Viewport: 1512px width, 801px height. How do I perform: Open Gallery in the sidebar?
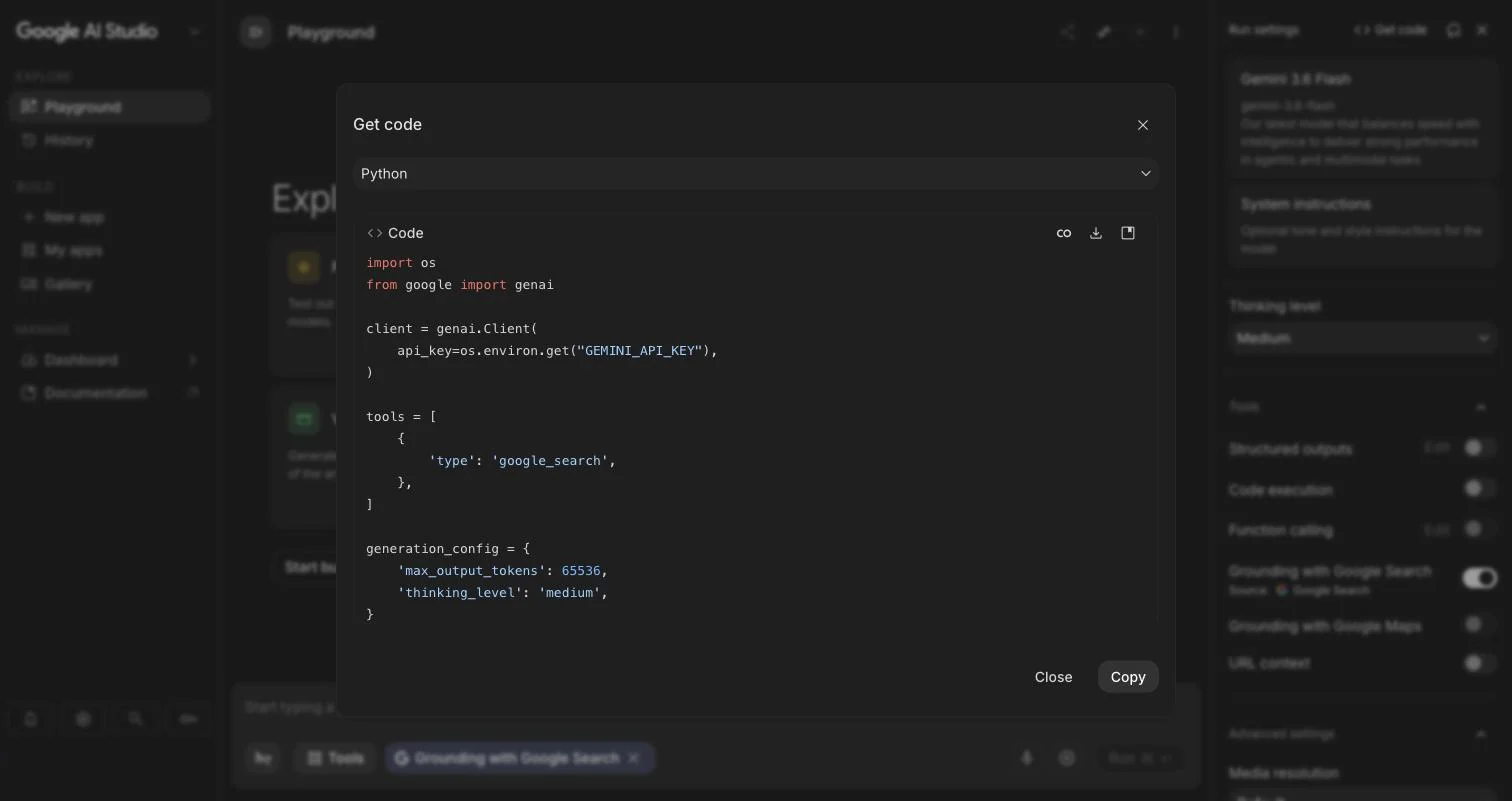pos(109,285)
